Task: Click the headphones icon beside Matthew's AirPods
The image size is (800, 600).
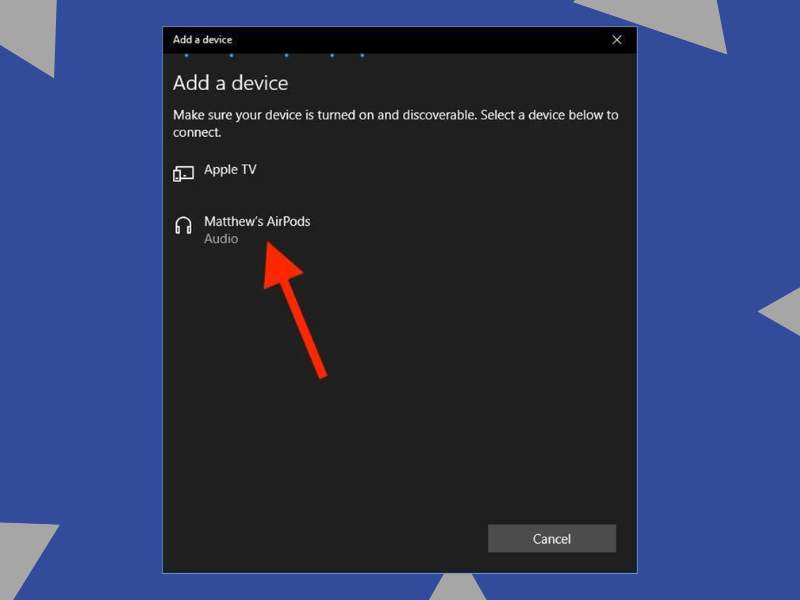Action: pyautogui.click(x=183, y=225)
